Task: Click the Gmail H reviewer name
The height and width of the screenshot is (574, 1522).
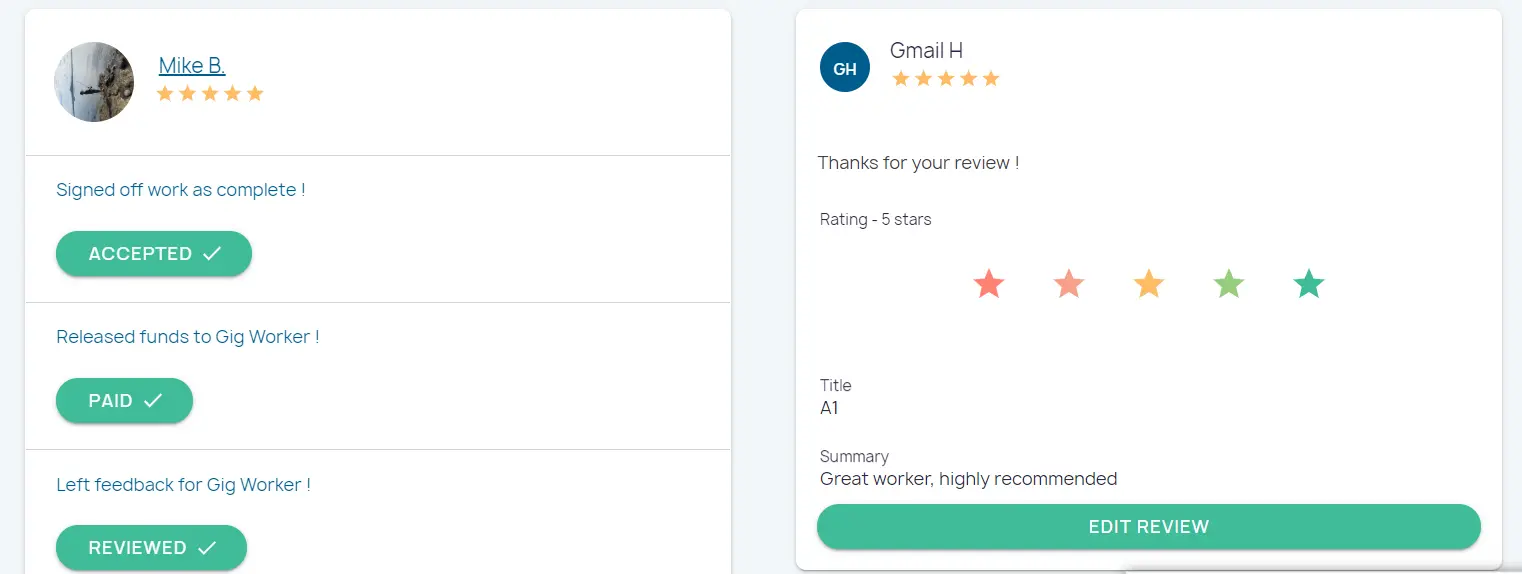Action: click(x=926, y=51)
